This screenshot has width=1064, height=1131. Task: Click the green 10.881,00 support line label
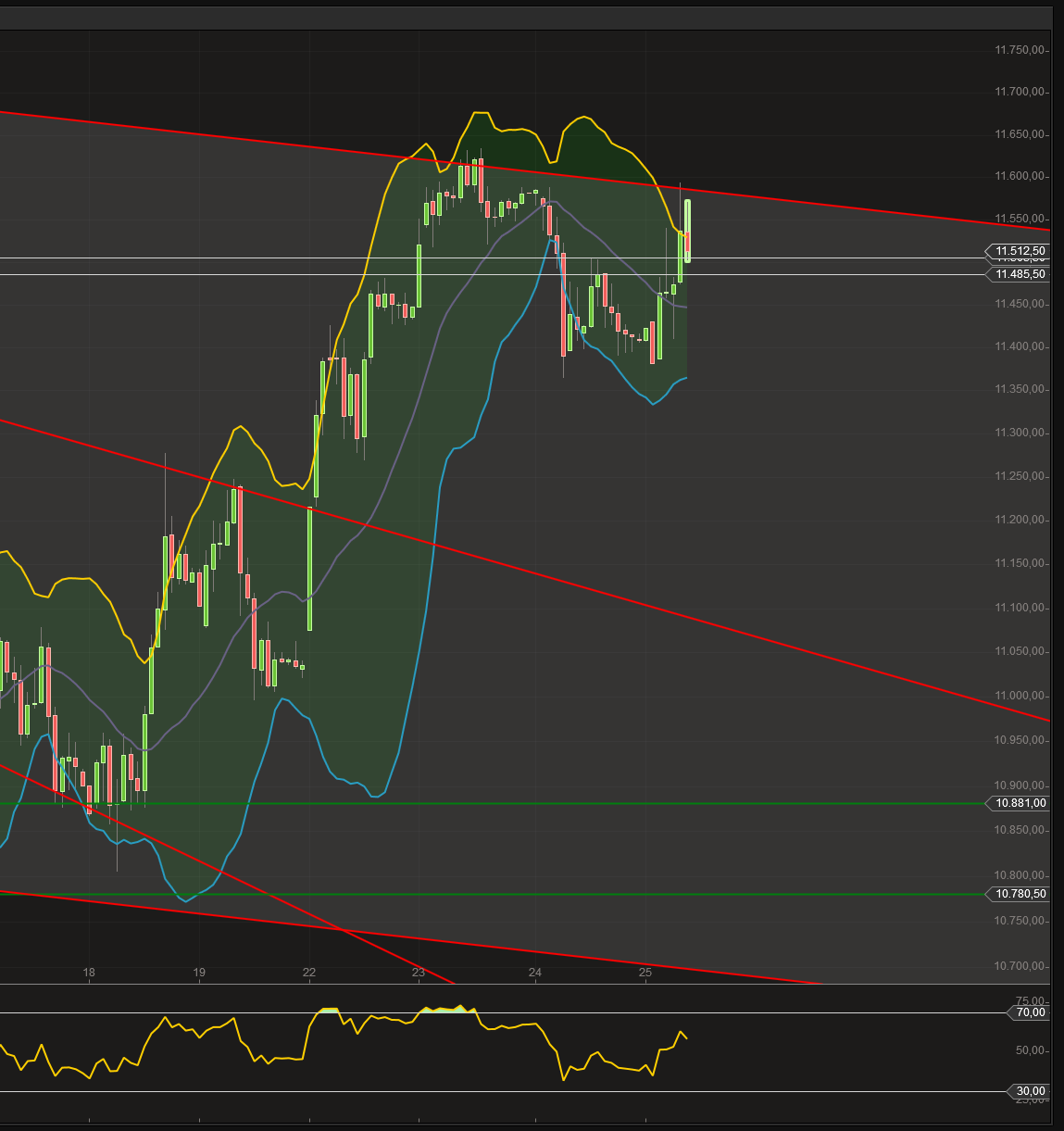pyautogui.click(x=1018, y=803)
